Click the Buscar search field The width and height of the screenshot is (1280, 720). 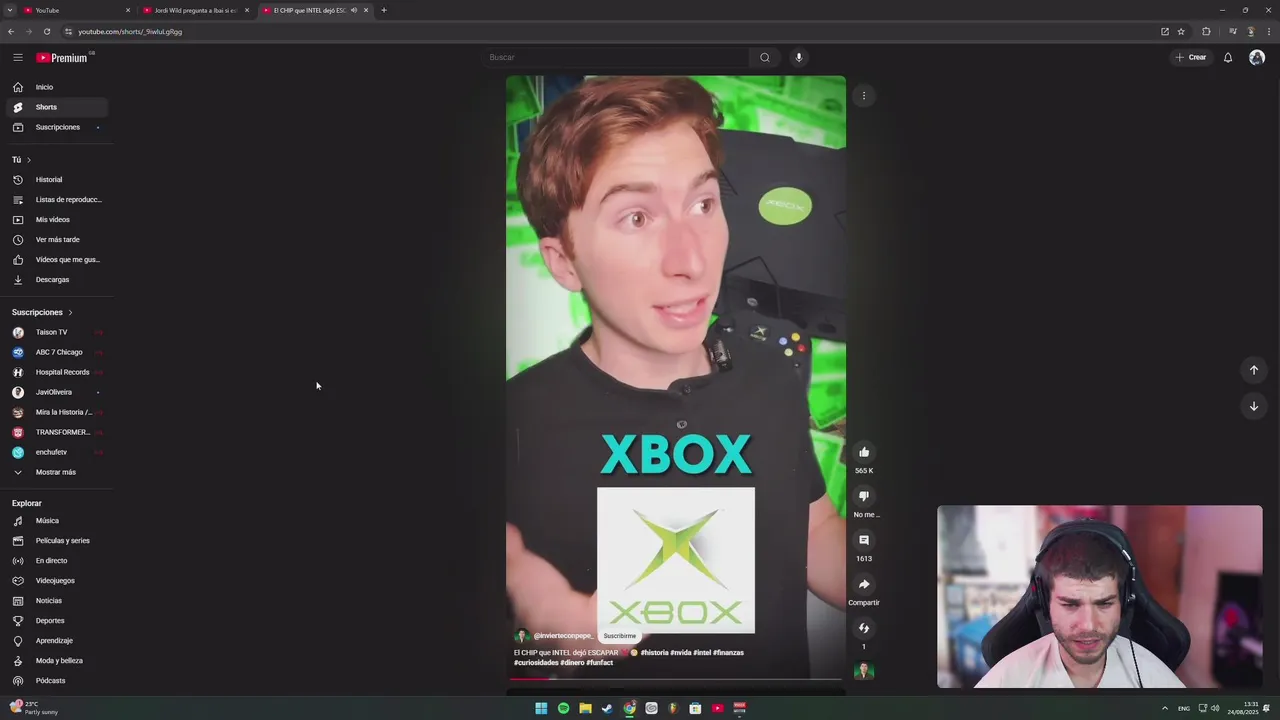pos(615,57)
